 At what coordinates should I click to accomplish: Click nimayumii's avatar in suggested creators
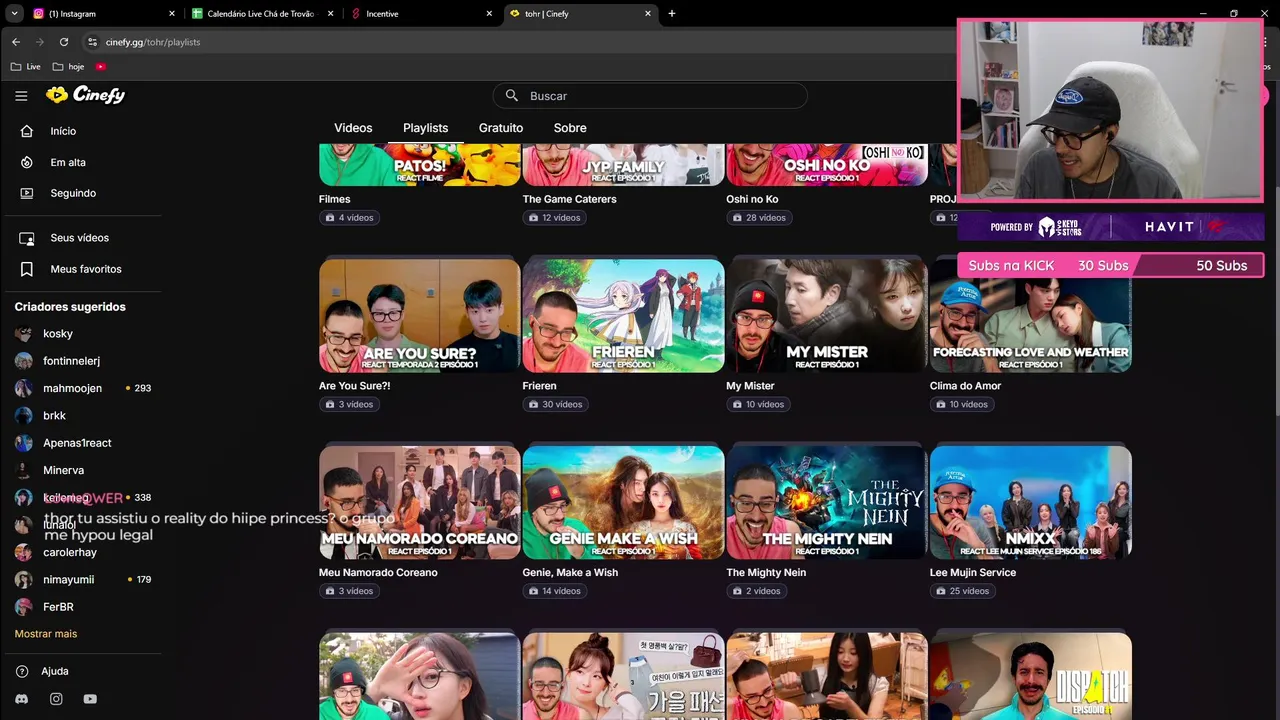[x=23, y=580]
